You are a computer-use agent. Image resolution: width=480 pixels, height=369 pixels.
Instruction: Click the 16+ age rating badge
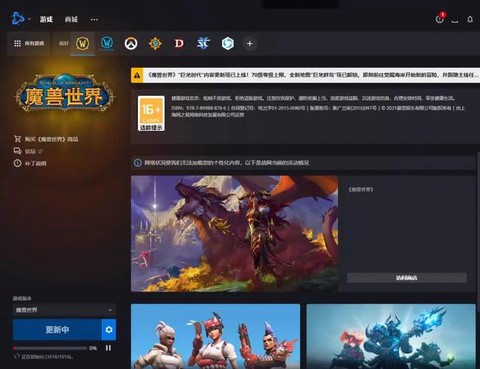click(x=151, y=113)
